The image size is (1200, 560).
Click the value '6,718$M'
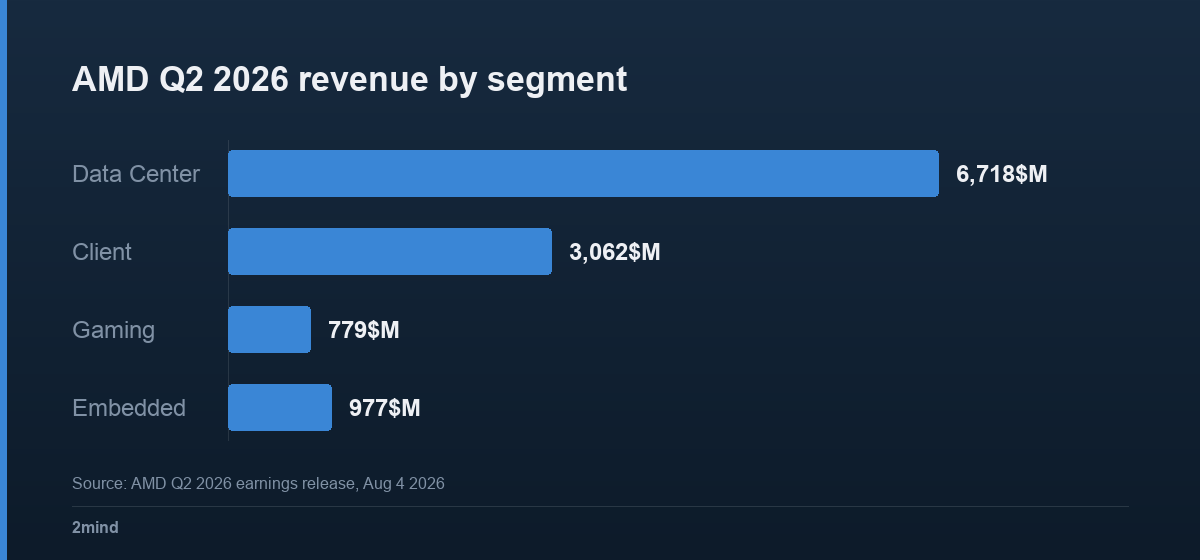1002,175
